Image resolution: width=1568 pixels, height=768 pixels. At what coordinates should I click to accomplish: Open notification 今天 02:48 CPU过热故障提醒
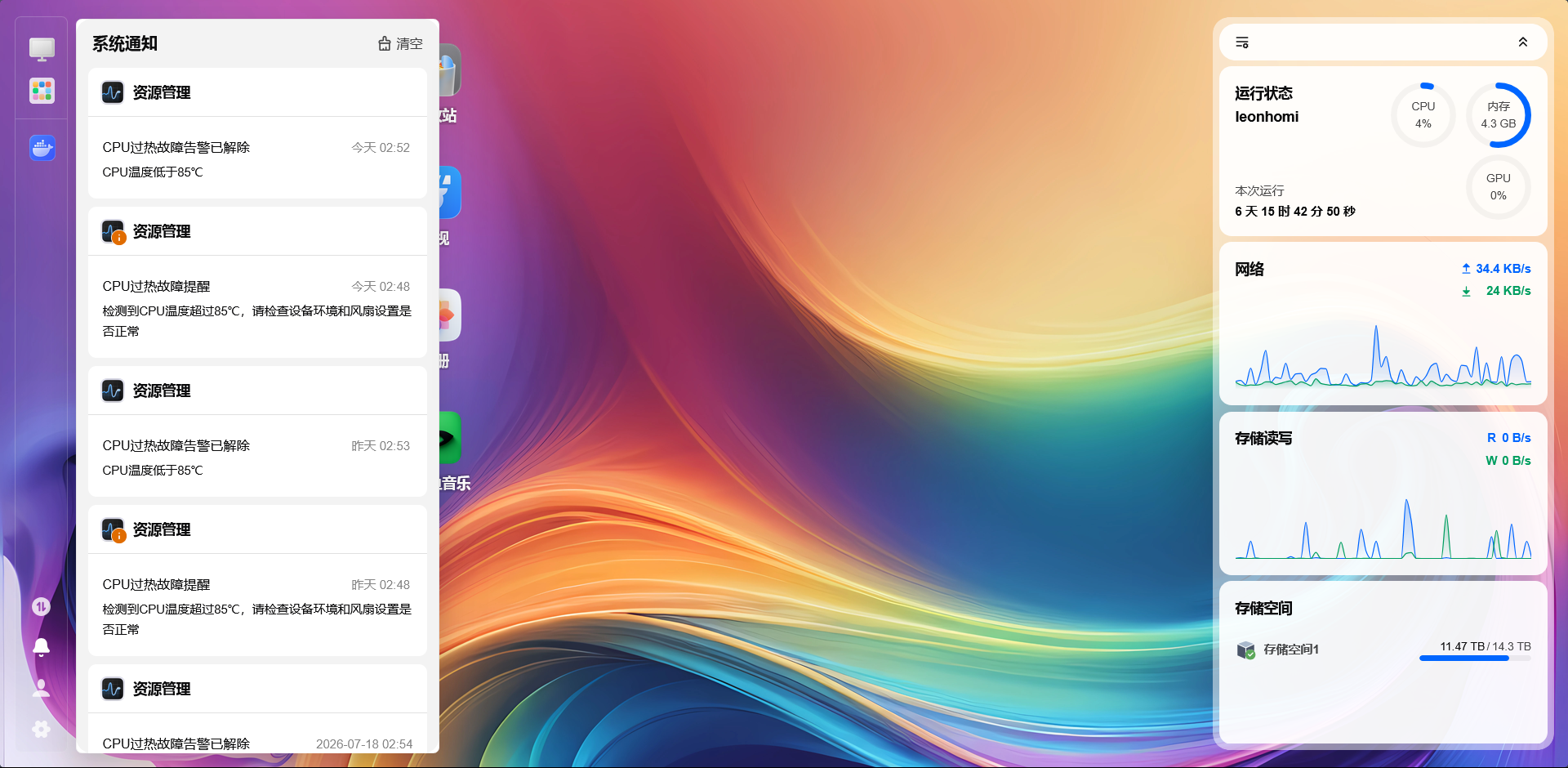pyautogui.click(x=257, y=307)
